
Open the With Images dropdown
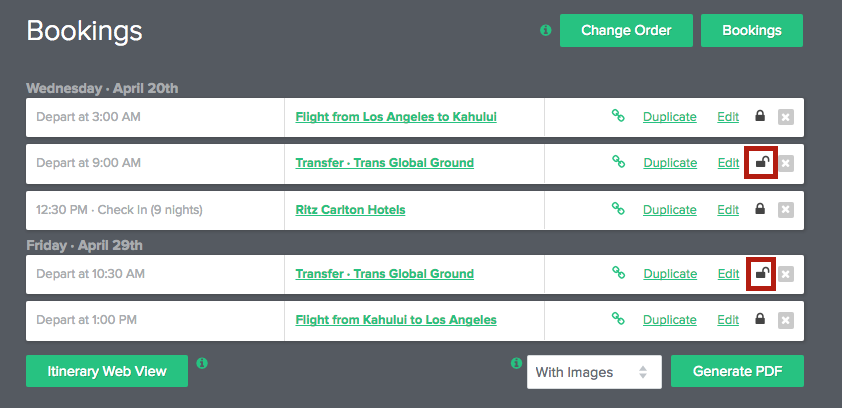[594, 371]
